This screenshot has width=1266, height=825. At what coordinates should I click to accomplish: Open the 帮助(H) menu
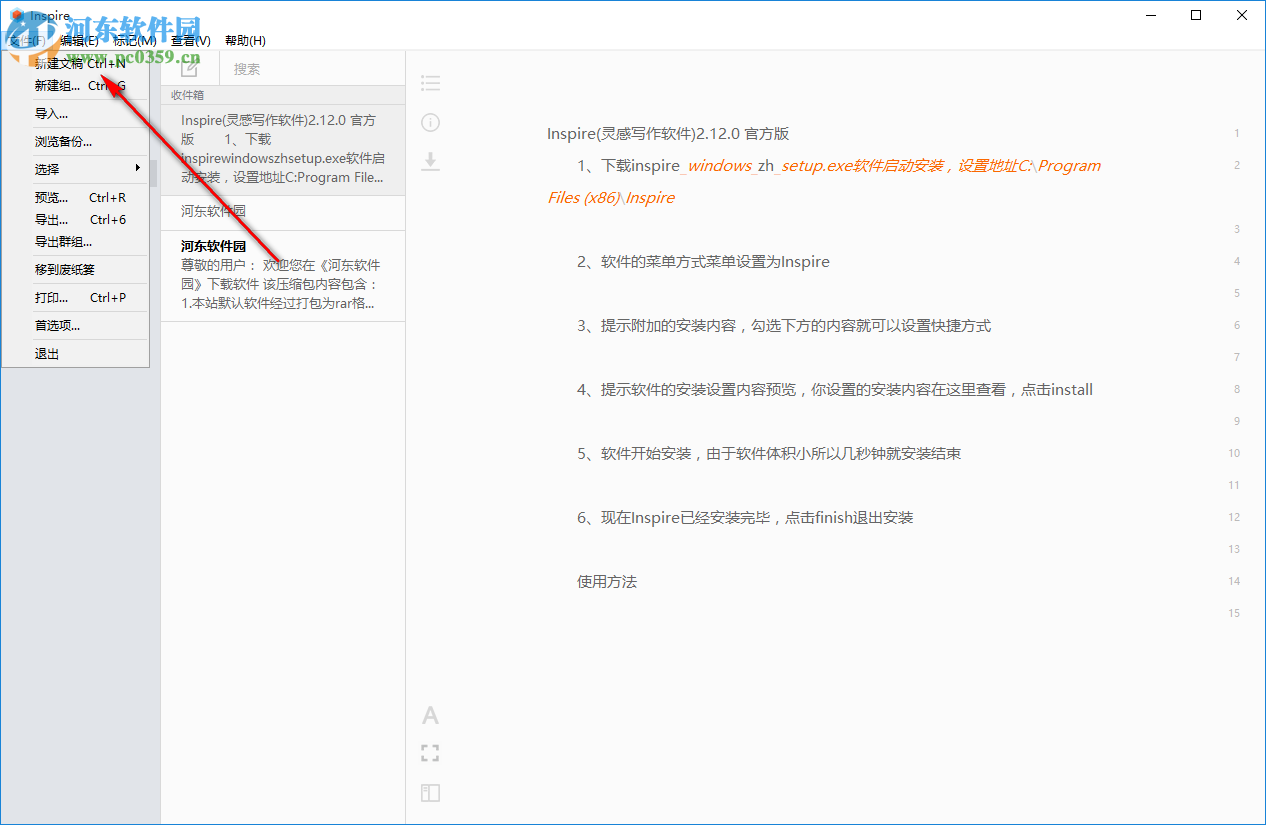(x=245, y=41)
